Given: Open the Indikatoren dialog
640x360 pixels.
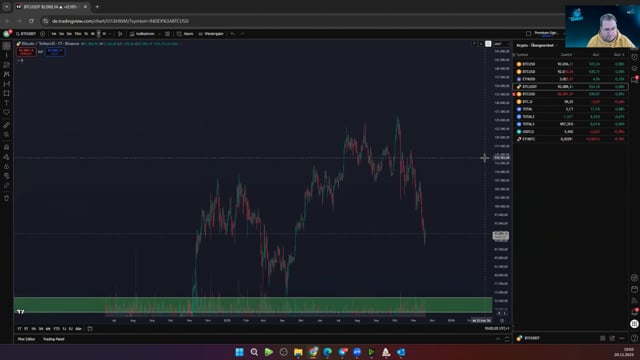Looking at the screenshot, I should (142, 34).
